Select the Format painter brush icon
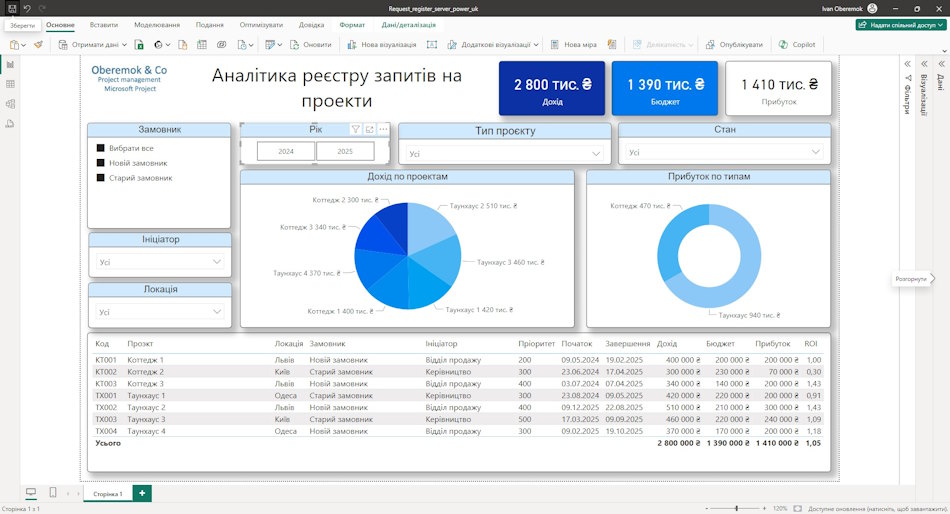Image resolution: width=950 pixels, height=514 pixels. [x=38, y=44]
